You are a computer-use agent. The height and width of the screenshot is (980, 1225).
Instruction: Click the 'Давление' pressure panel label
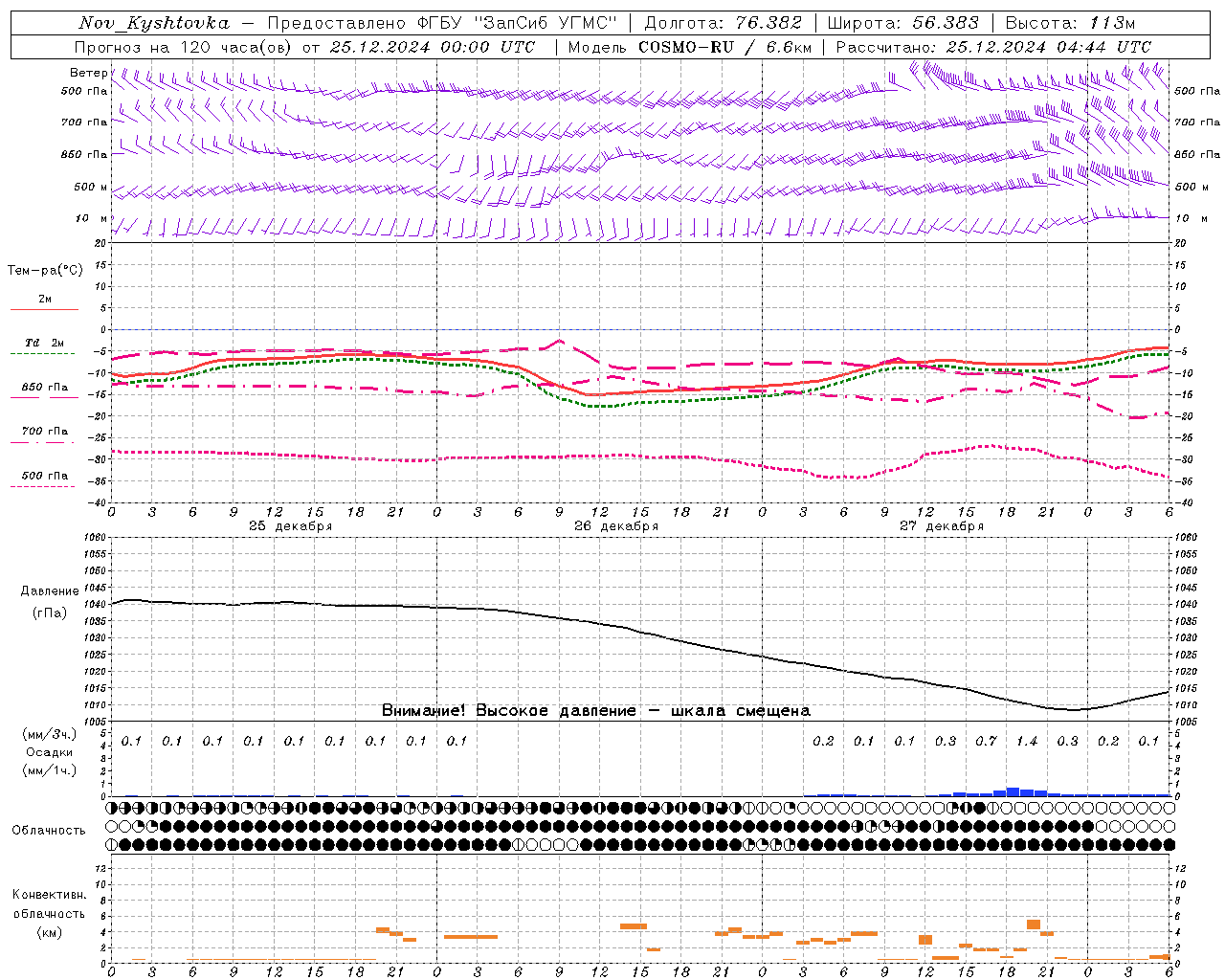50,591
